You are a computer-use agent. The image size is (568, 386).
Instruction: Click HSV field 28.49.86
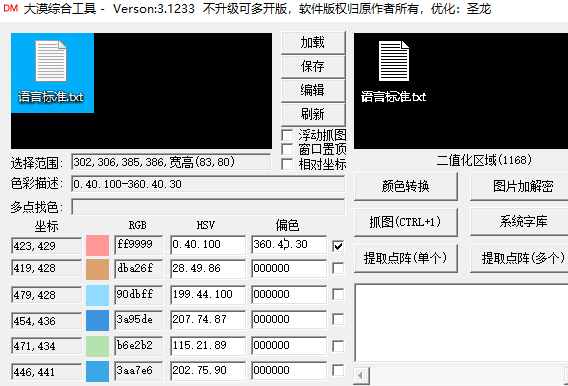208,268
